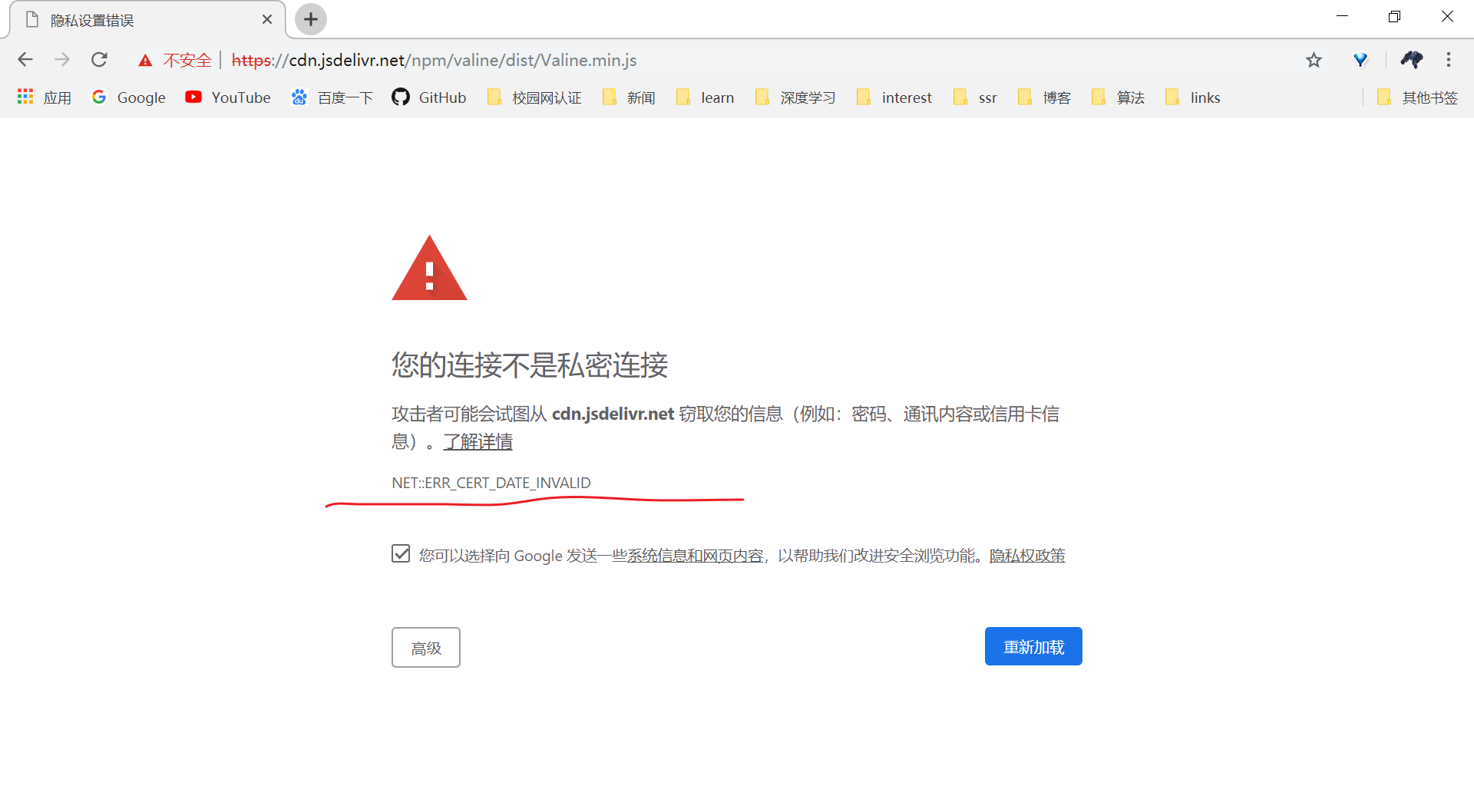1474x812 pixels.
Task: Open the Google bookmark
Action: point(127,97)
